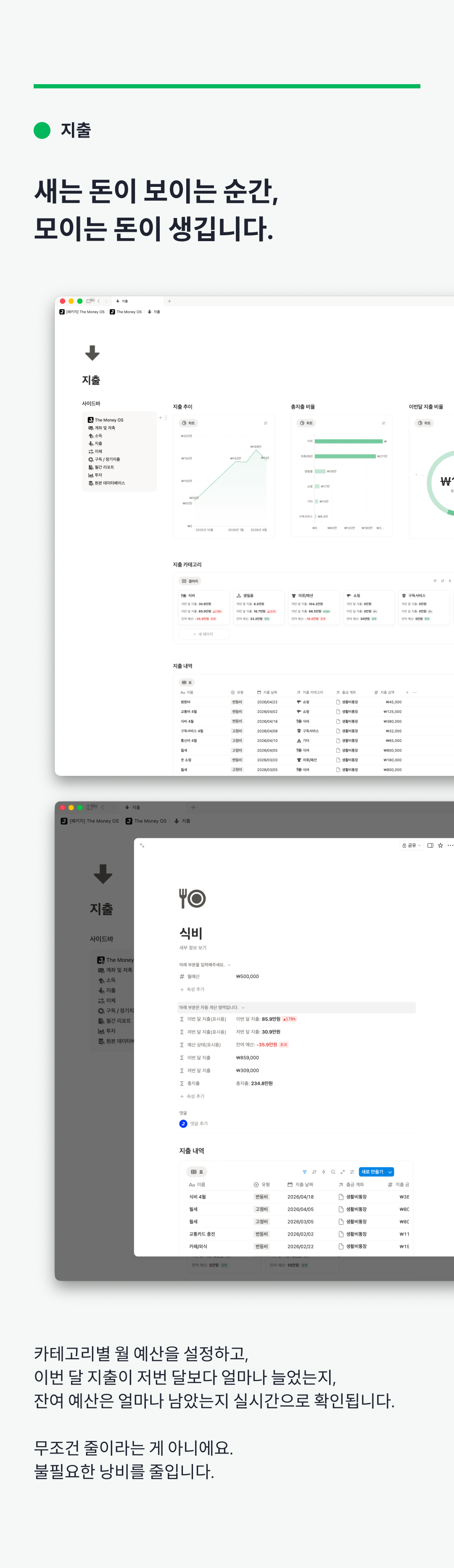Click 세부 정보 보기 under 식비 title
This screenshot has width=454, height=1568.
[x=193, y=948]
